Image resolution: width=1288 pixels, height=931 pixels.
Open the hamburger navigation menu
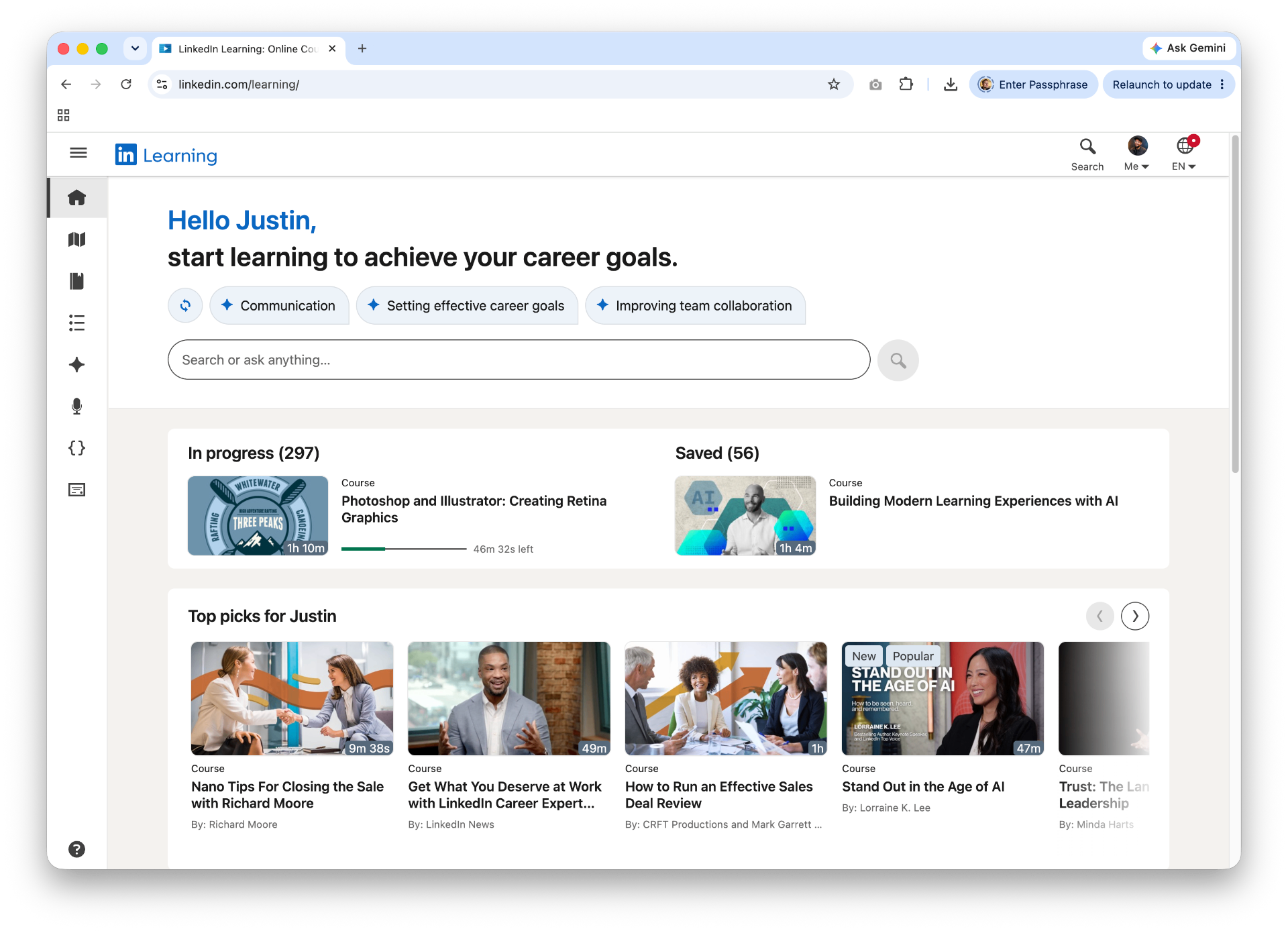(78, 153)
